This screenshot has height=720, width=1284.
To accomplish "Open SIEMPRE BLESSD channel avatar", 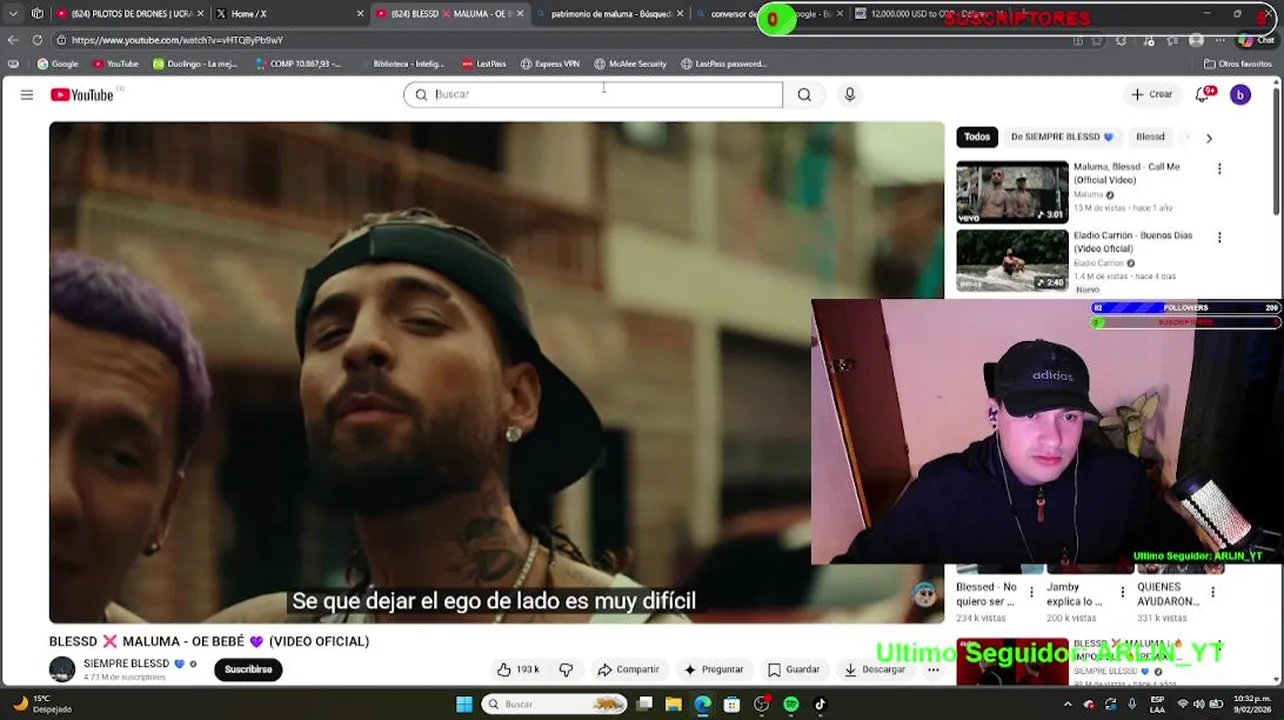I will point(62,669).
